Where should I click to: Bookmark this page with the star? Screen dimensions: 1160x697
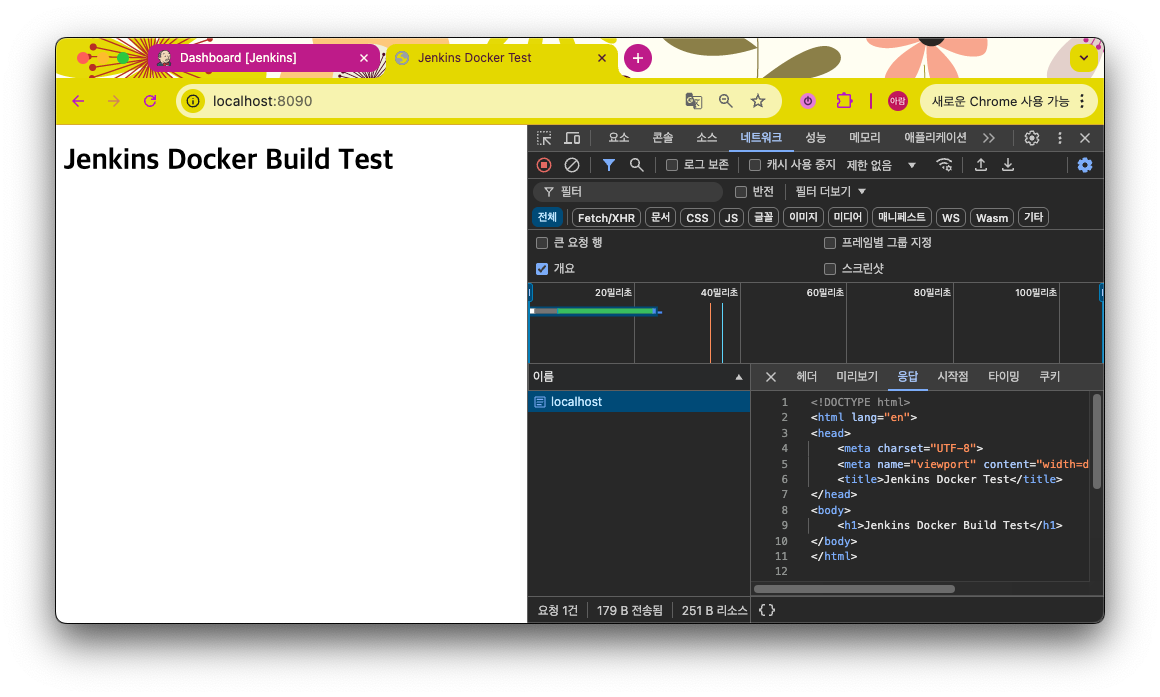tap(758, 101)
